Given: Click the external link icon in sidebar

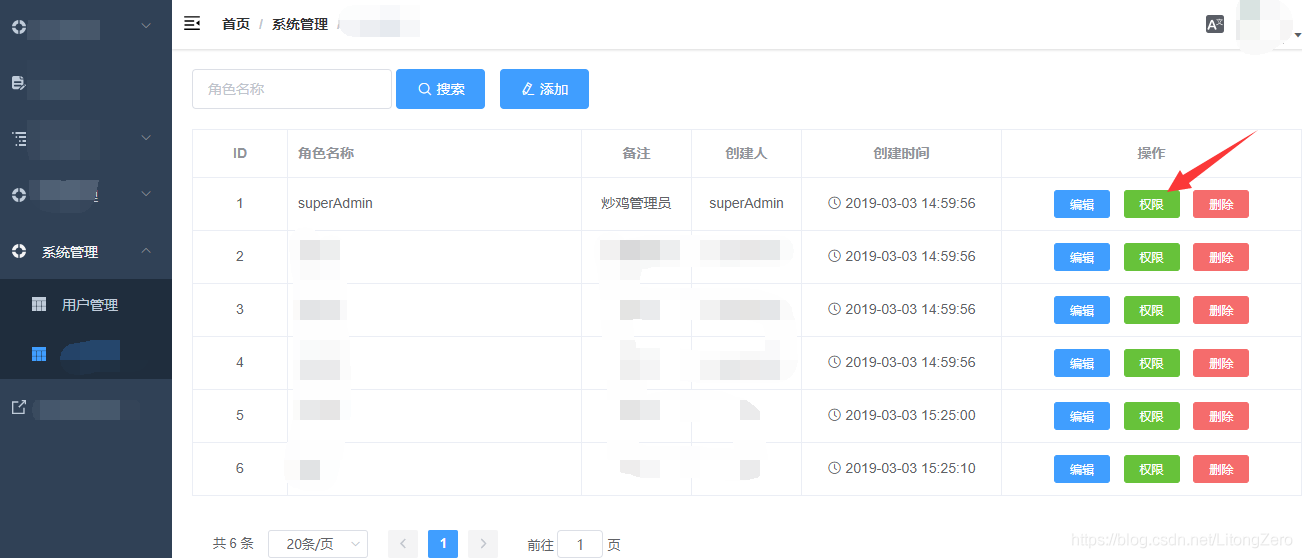Looking at the screenshot, I should pos(18,408).
